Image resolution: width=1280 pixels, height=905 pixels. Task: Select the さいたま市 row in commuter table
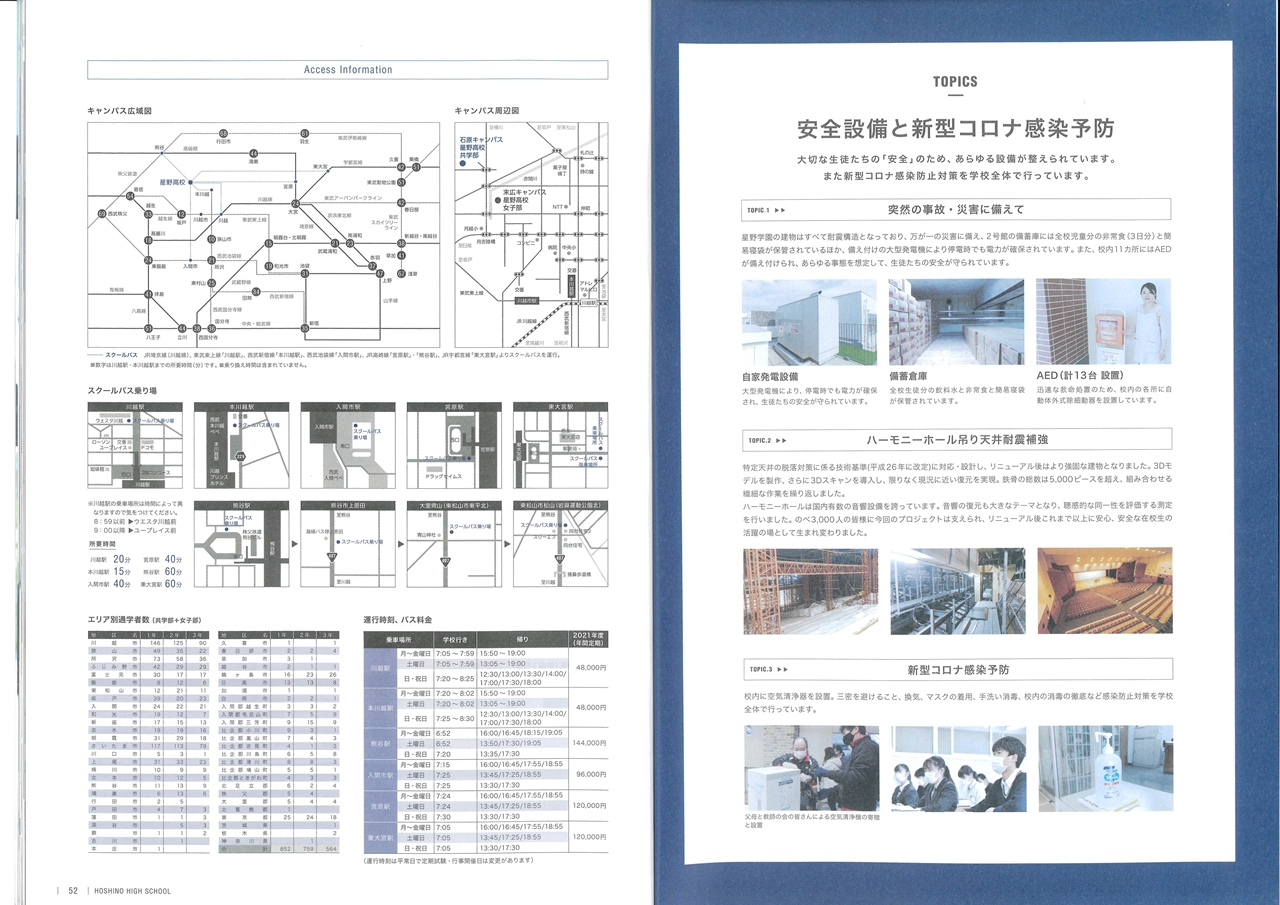[x=149, y=745]
